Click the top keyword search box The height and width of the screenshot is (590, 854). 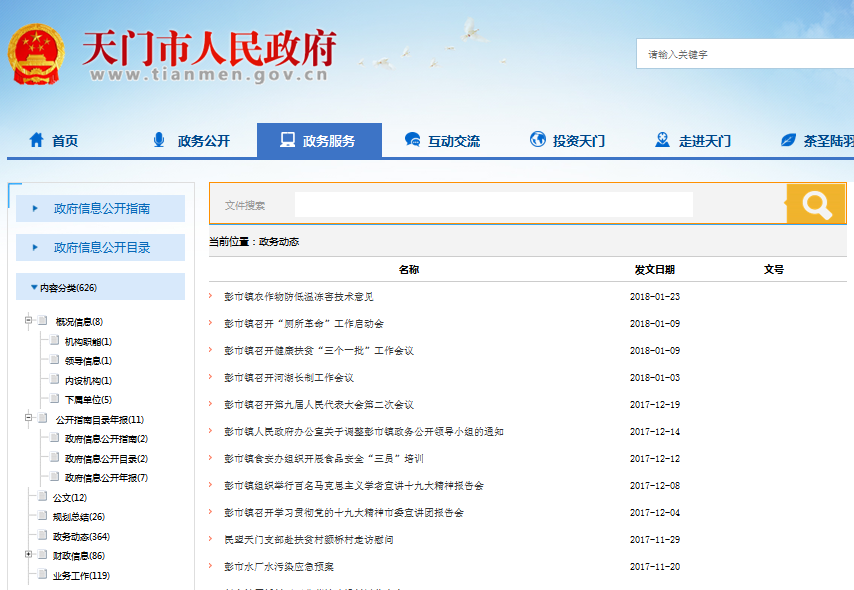pos(745,54)
